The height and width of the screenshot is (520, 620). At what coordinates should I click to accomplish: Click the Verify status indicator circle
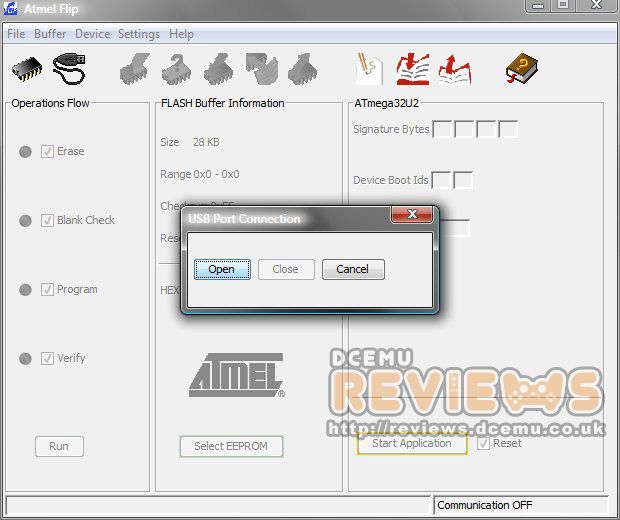coord(25,359)
